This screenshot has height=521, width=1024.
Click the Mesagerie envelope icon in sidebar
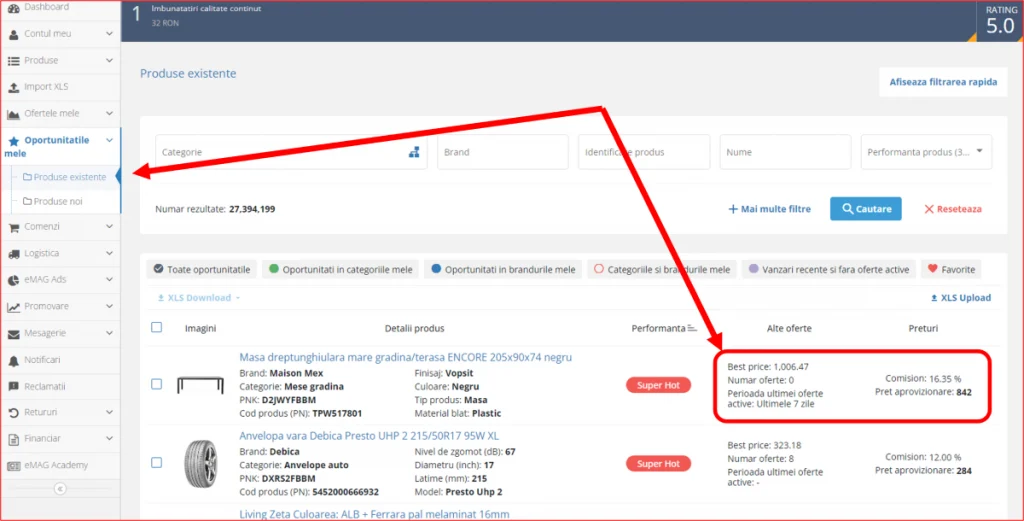(14, 333)
